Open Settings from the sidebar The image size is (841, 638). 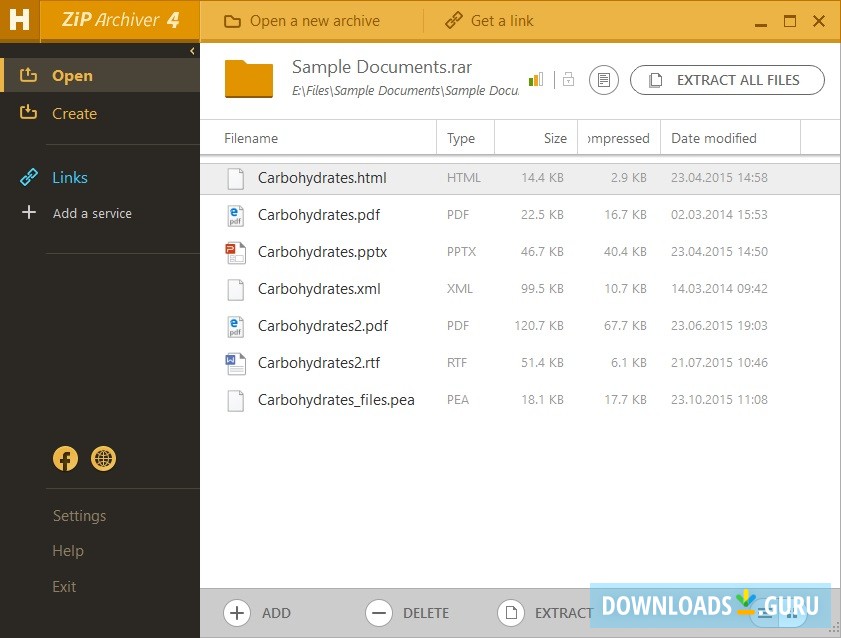(x=79, y=516)
